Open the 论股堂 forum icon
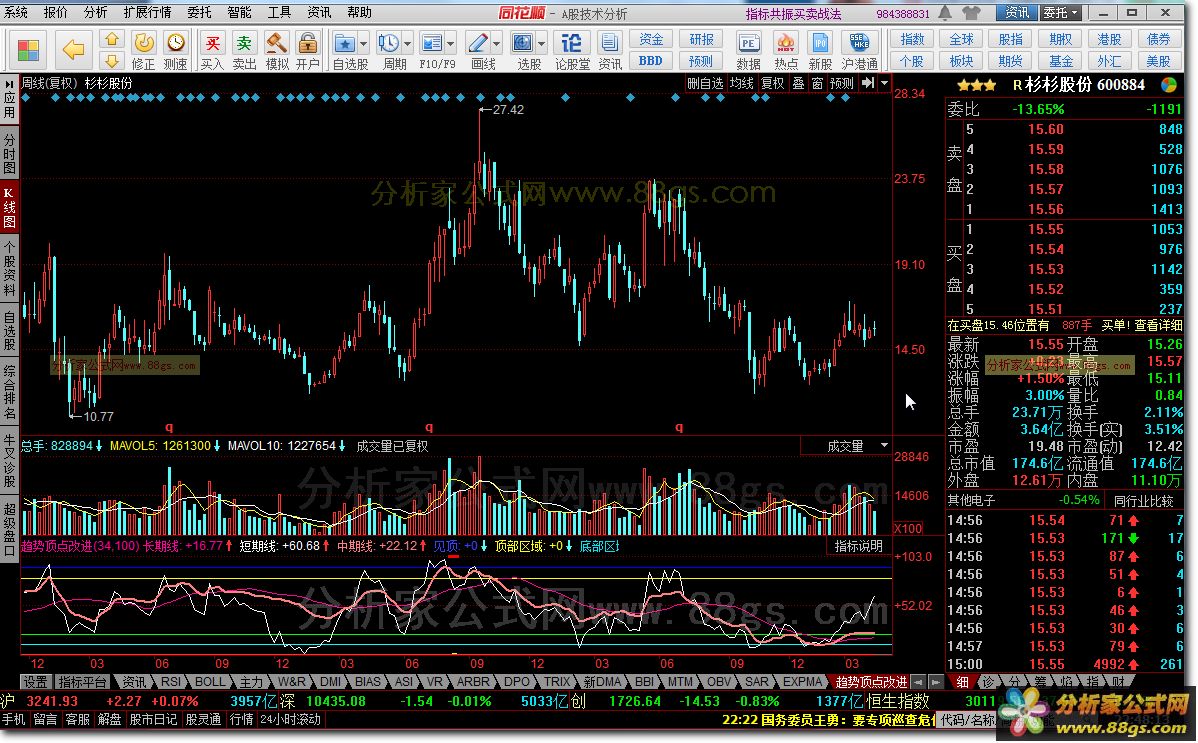The width and height of the screenshot is (1198, 743). 571,43
